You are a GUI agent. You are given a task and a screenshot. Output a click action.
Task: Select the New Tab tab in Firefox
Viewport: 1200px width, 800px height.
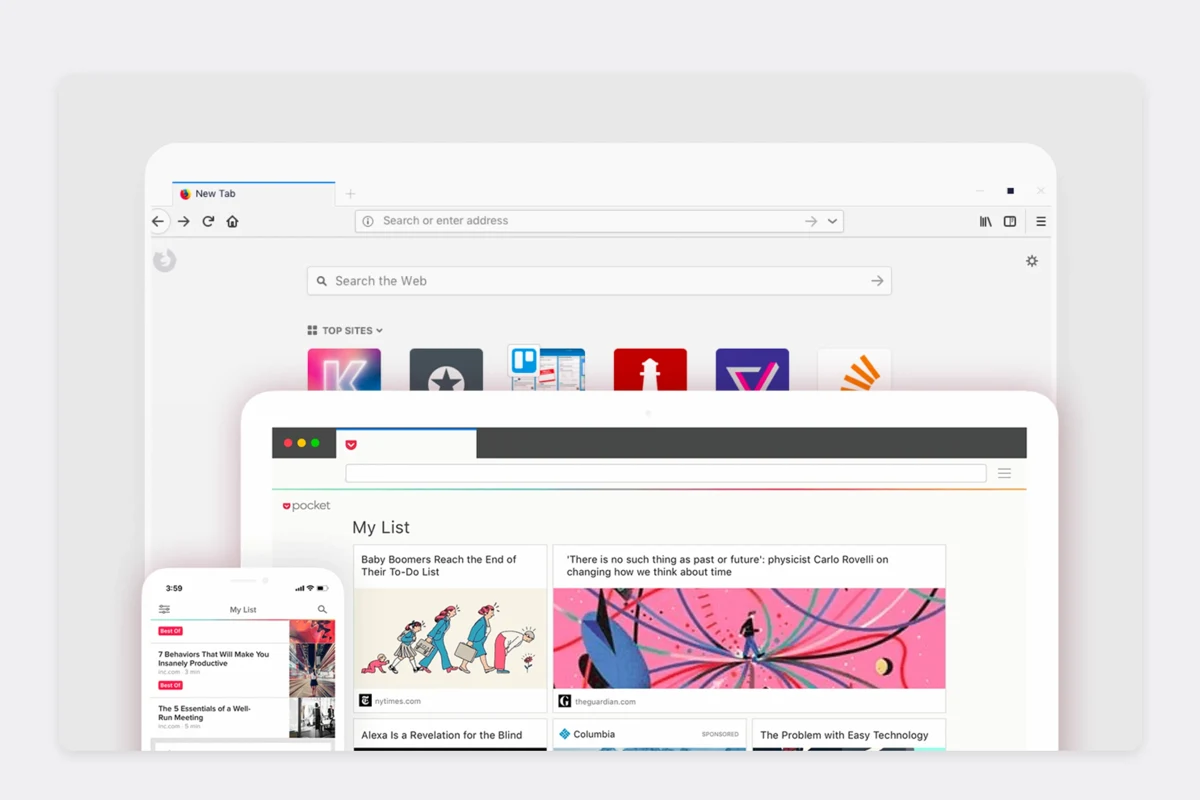(254, 194)
